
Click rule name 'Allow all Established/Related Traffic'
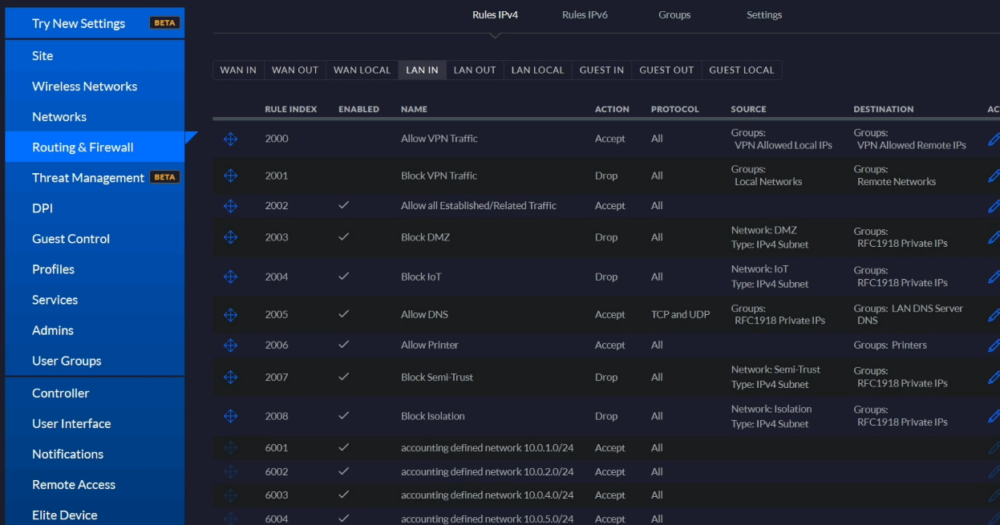[478, 205]
